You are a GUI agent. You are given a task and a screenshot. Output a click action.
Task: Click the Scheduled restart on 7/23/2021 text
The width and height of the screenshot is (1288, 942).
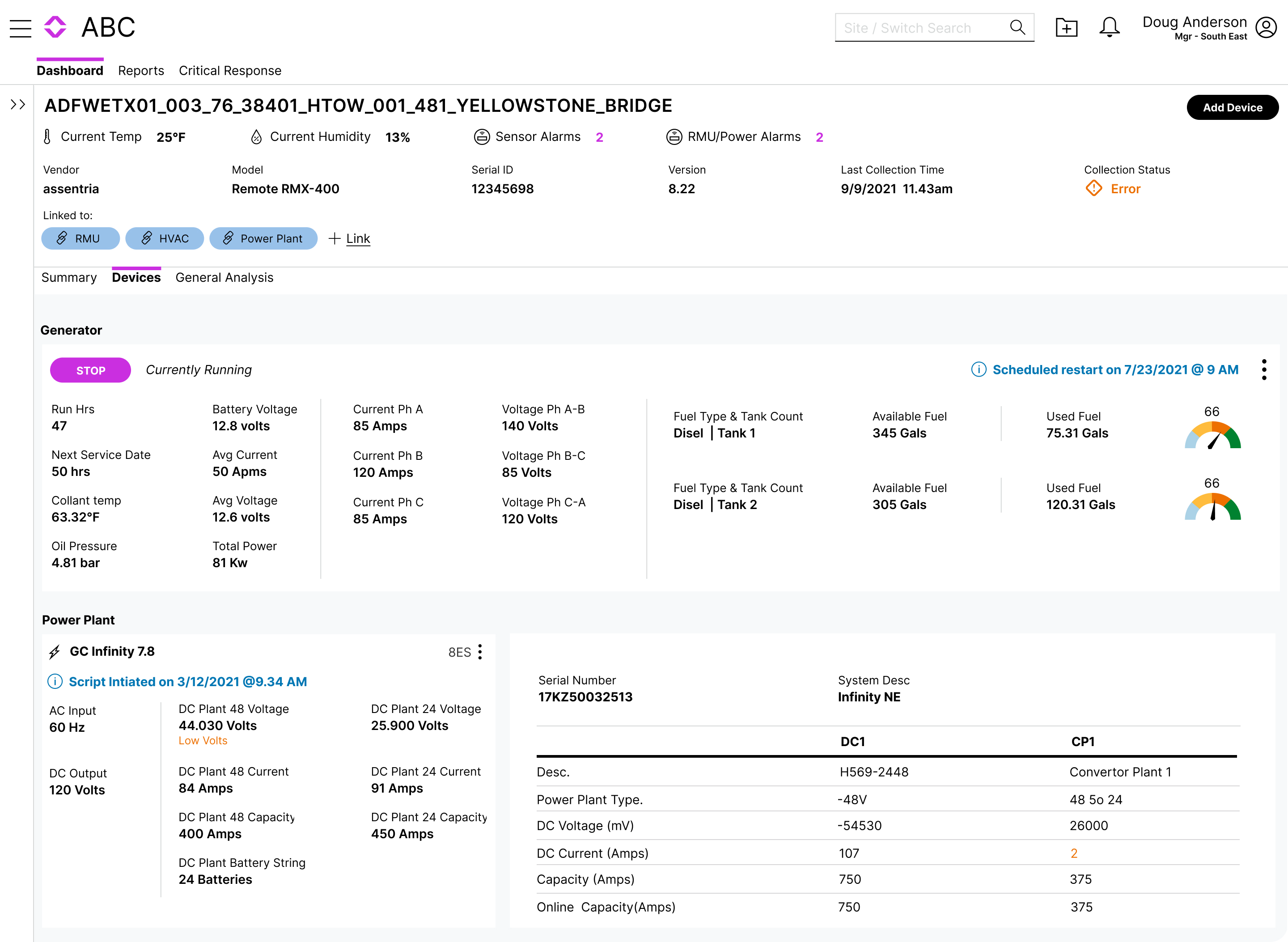pos(1115,369)
